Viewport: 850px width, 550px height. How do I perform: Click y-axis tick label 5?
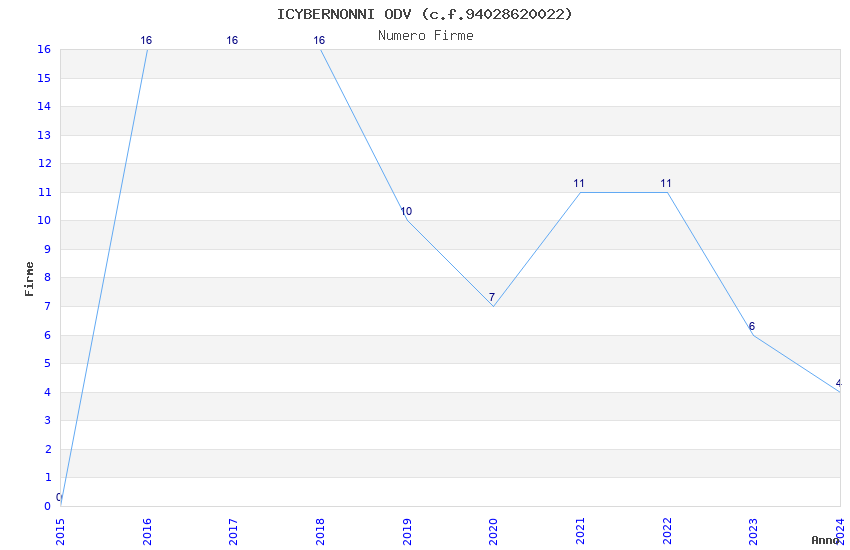48,363
